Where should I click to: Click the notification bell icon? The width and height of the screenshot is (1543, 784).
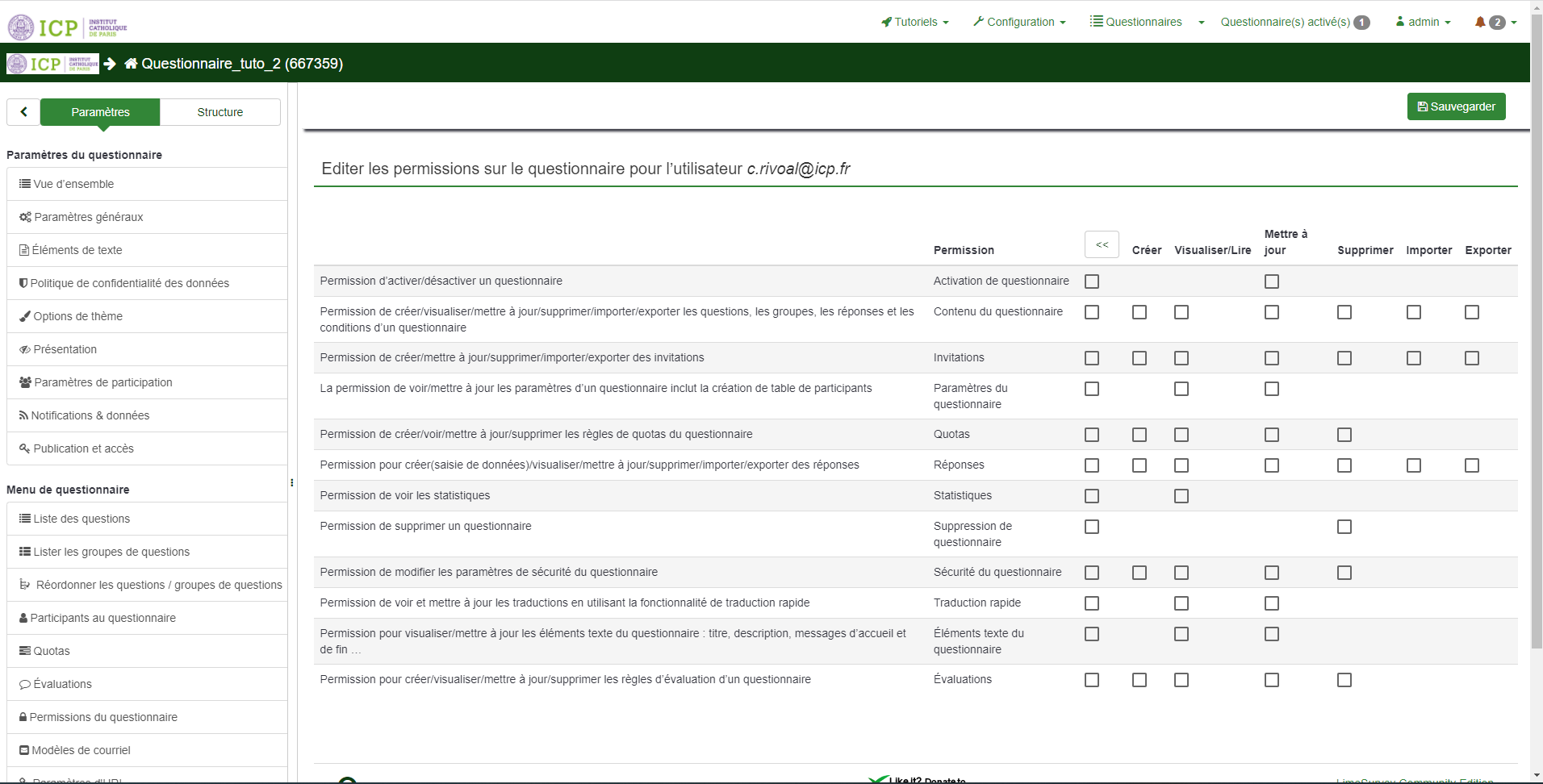(1479, 22)
